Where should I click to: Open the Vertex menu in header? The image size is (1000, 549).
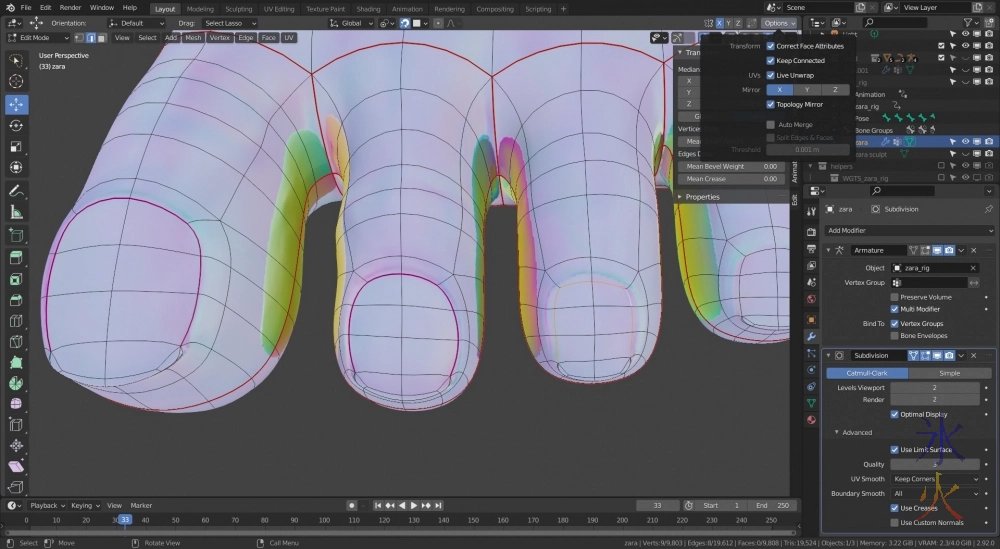pyautogui.click(x=219, y=38)
